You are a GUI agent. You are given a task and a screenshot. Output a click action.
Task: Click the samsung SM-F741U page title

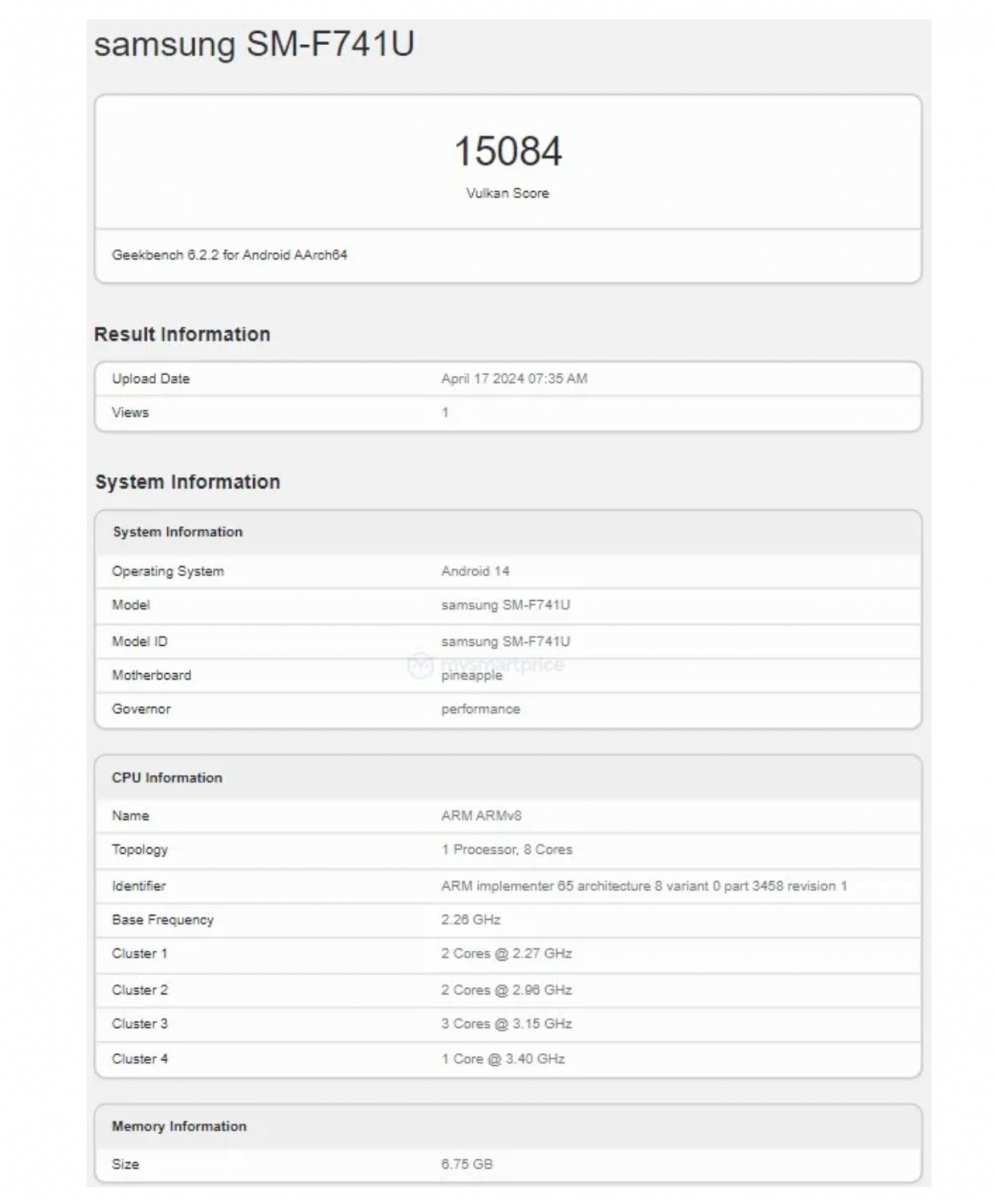[254, 45]
